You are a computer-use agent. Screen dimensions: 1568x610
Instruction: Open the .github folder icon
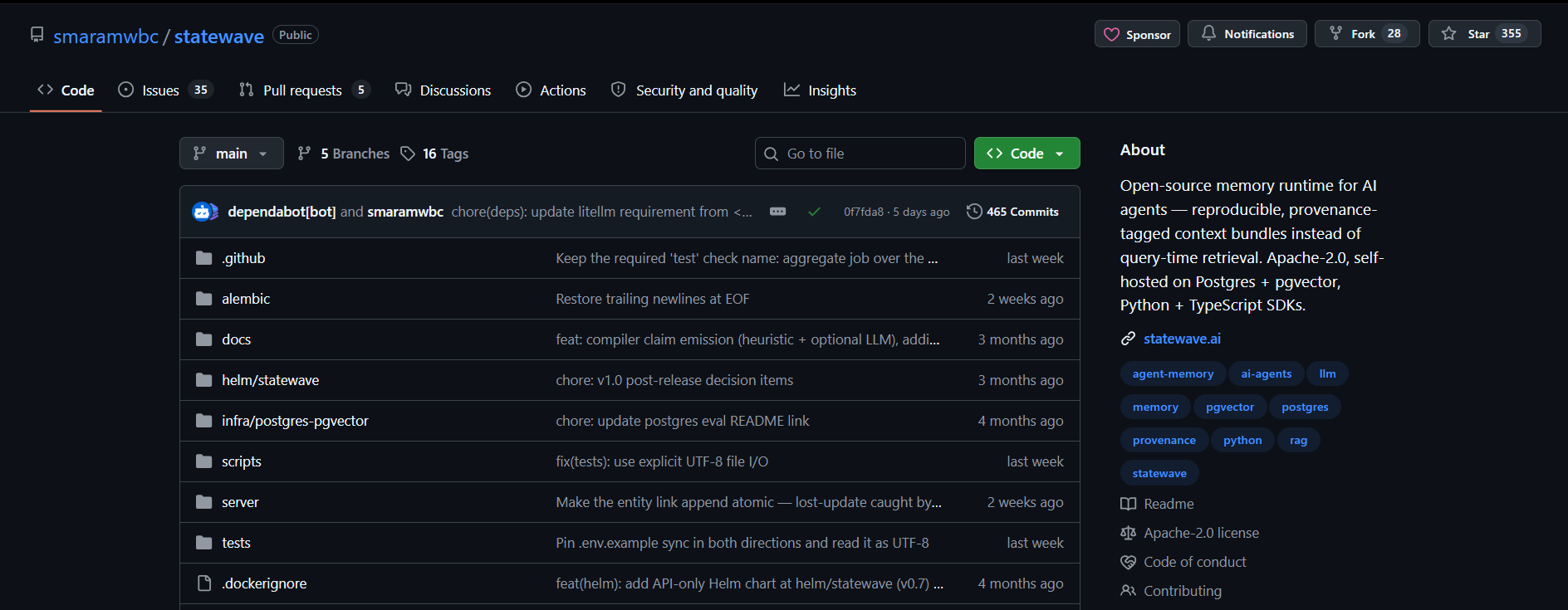(203, 258)
